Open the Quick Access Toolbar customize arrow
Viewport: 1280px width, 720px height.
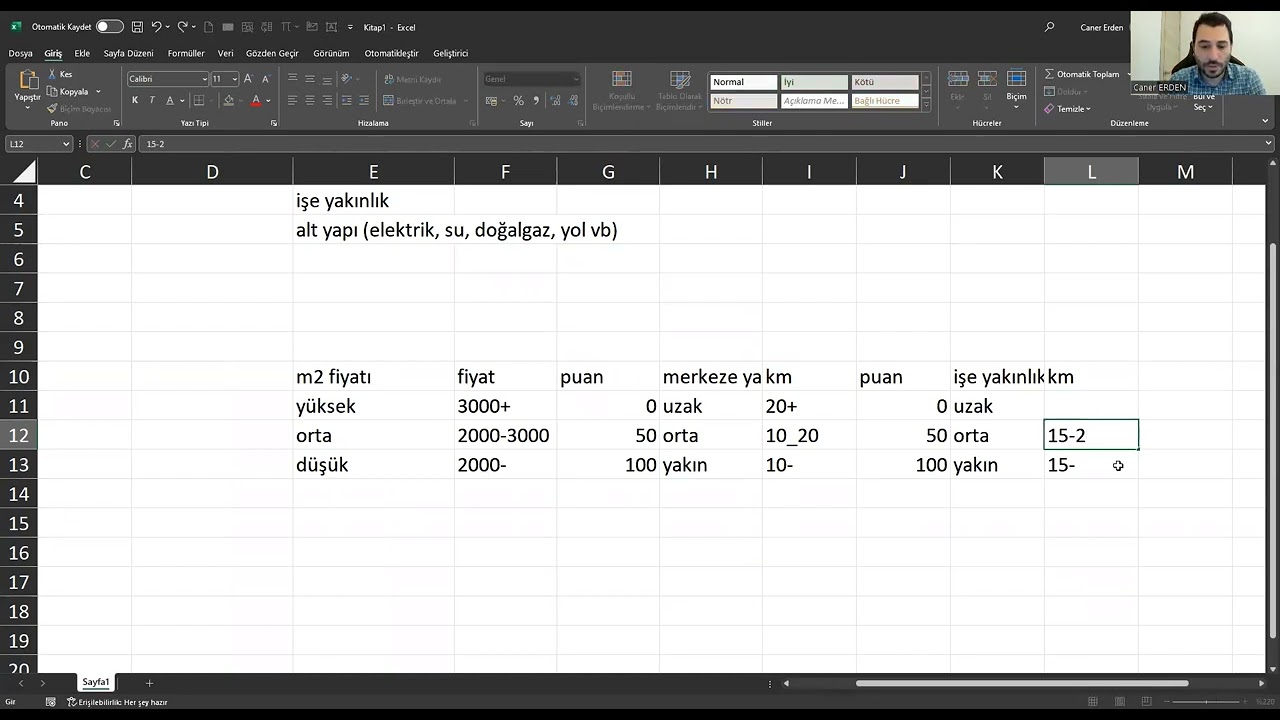pyautogui.click(x=350, y=27)
